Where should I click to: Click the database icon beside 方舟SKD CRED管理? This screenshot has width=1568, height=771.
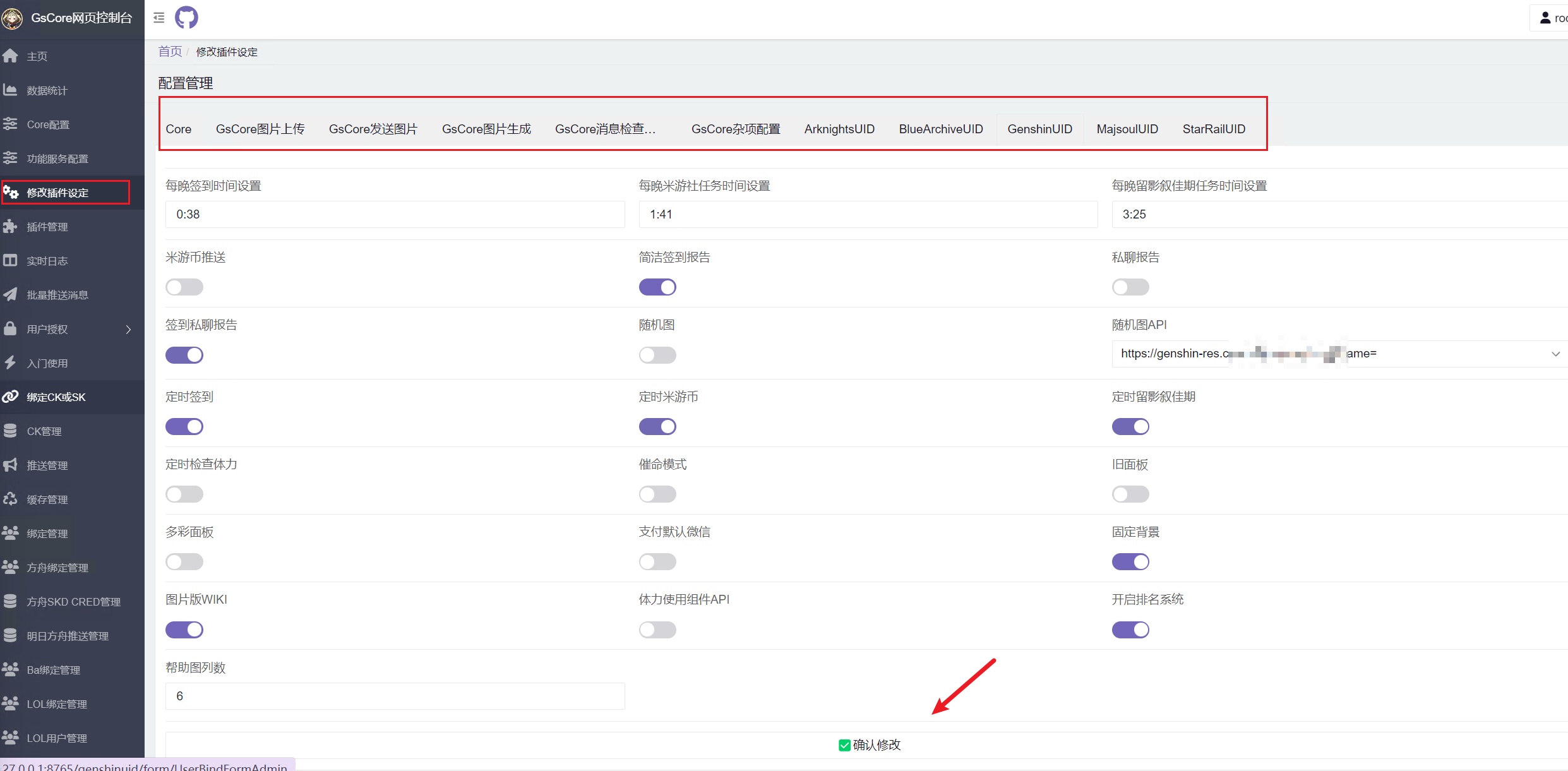[x=10, y=602]
